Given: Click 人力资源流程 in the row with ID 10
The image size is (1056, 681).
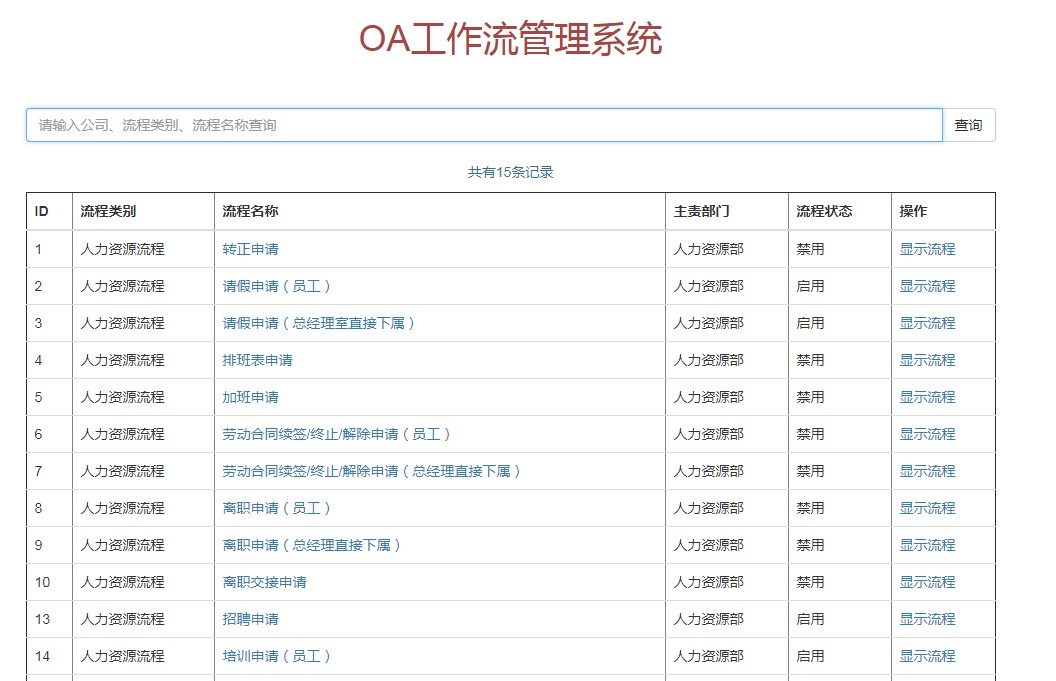Looking at the screenshot, I should tap(123, 583).
